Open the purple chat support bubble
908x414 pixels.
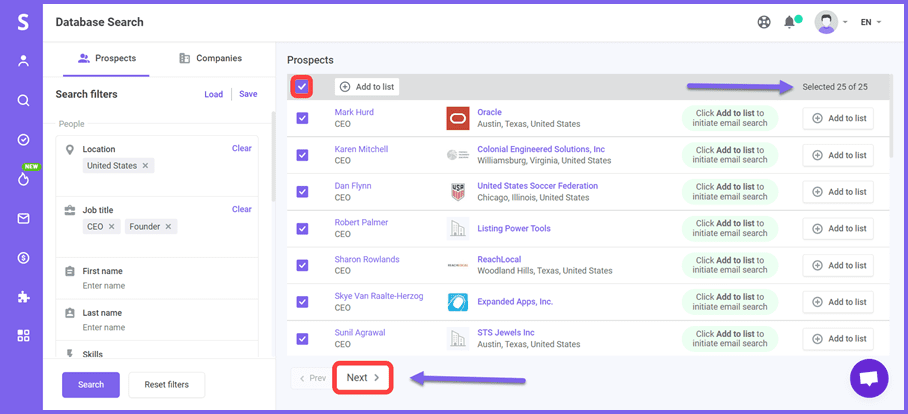coord(868,378)
